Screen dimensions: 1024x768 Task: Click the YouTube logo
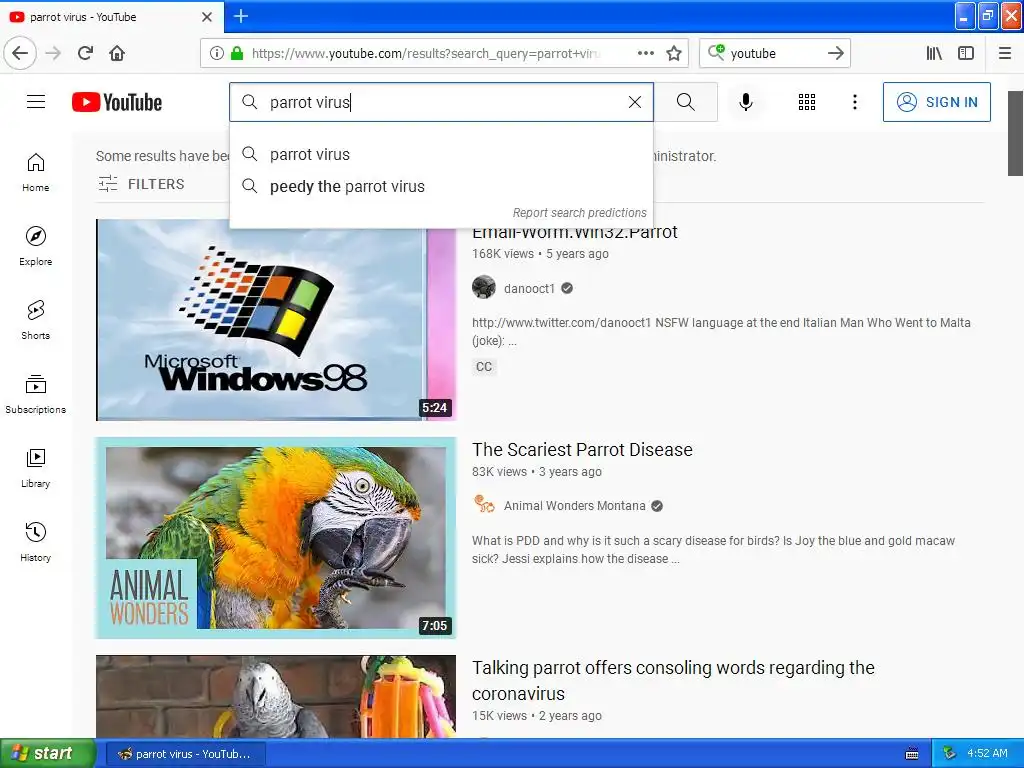(117, 102)
